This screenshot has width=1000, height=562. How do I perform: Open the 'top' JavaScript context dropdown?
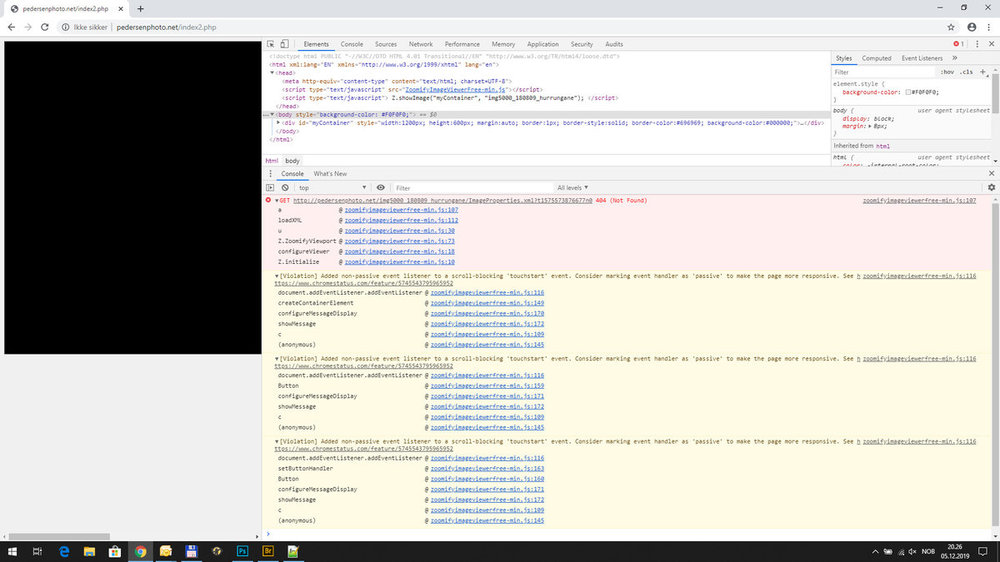(332, 188)
